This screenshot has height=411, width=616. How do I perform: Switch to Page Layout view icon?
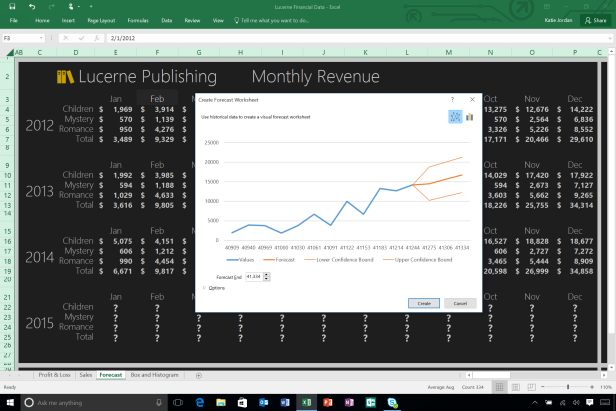(515, 387)
